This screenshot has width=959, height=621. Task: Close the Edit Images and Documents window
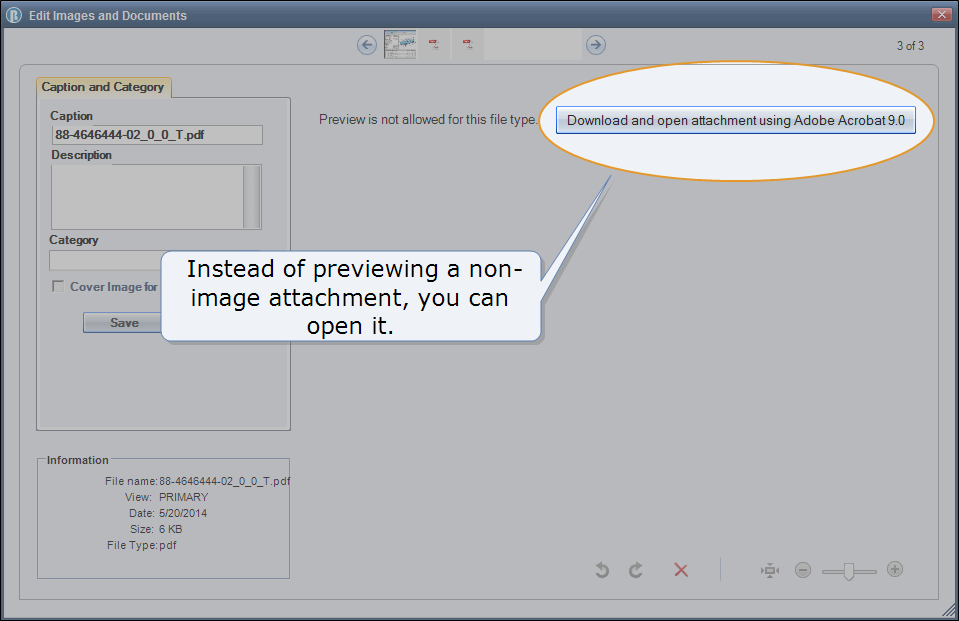[x=941, y=14]
